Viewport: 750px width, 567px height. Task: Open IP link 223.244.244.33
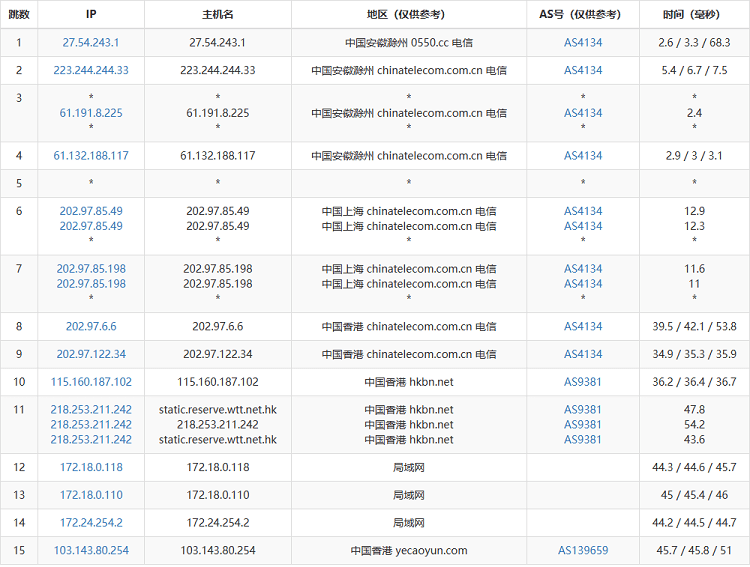(91, 70)
